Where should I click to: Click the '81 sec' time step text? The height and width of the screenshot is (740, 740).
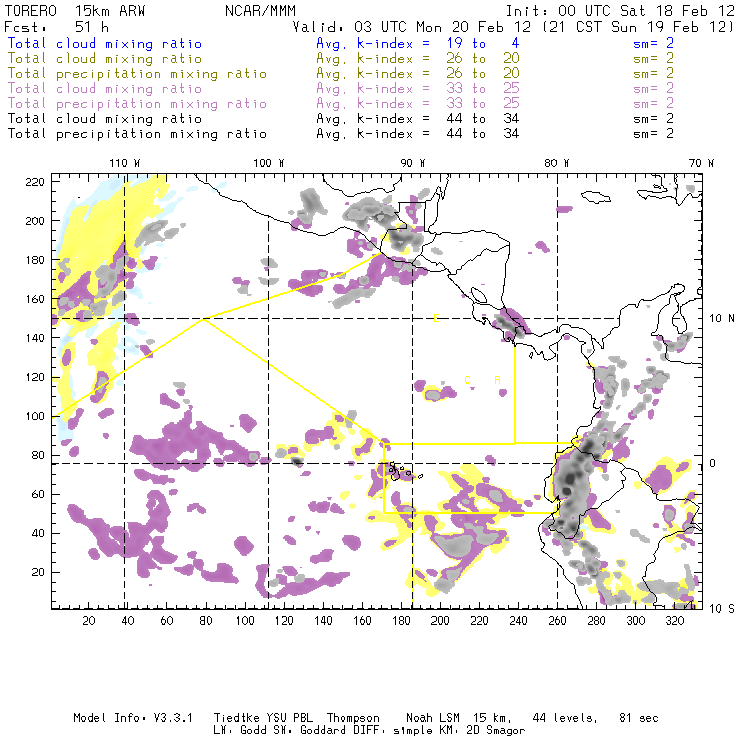pos(639,718)
